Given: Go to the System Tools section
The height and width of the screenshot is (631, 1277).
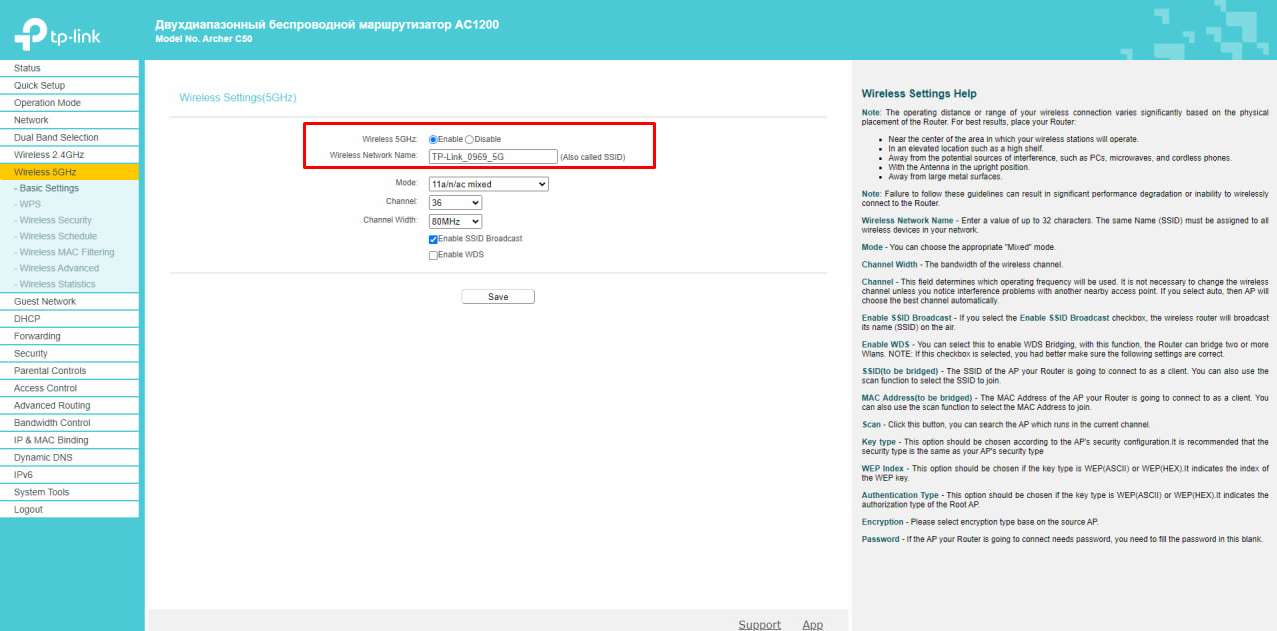Looking at the screenshot, I should (x=42, y=492).
